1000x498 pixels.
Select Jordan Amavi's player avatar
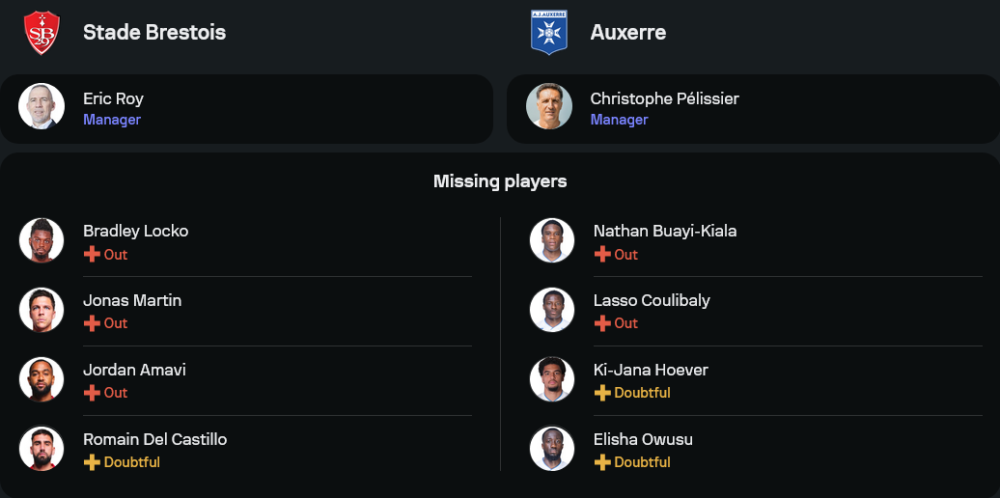pyautogui.click(x=41, y=379)
